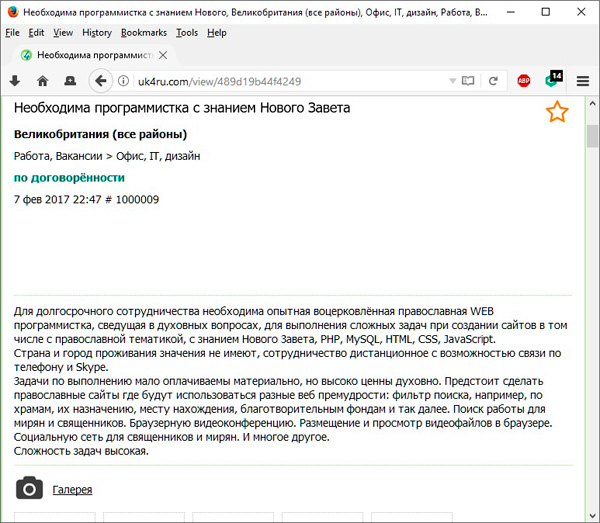Open the hamburger browser menu
Viewport: 600px width, 523px height.
[583, 81]
